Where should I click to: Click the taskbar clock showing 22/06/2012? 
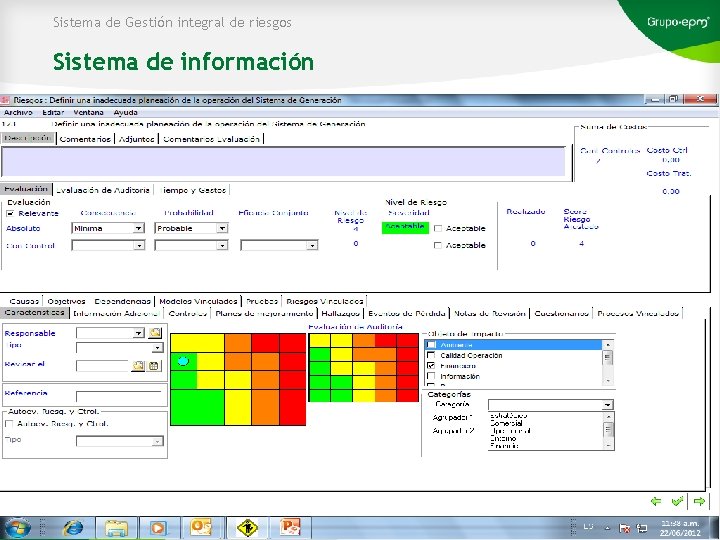(681, 528)
